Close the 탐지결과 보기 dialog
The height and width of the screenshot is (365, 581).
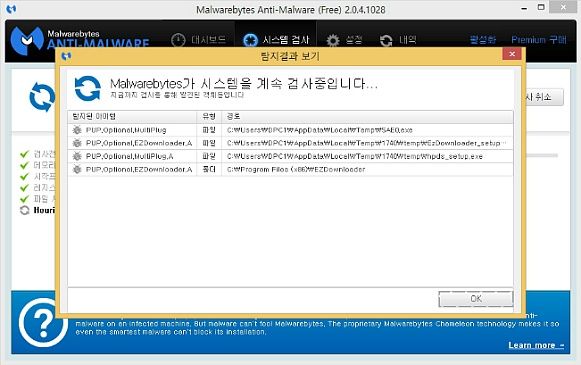click(512, 54)
